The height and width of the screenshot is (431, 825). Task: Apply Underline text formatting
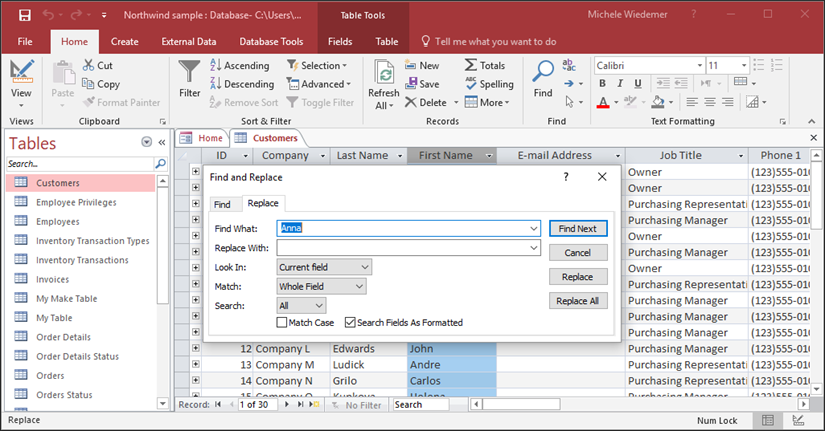[x=638, y=83]
